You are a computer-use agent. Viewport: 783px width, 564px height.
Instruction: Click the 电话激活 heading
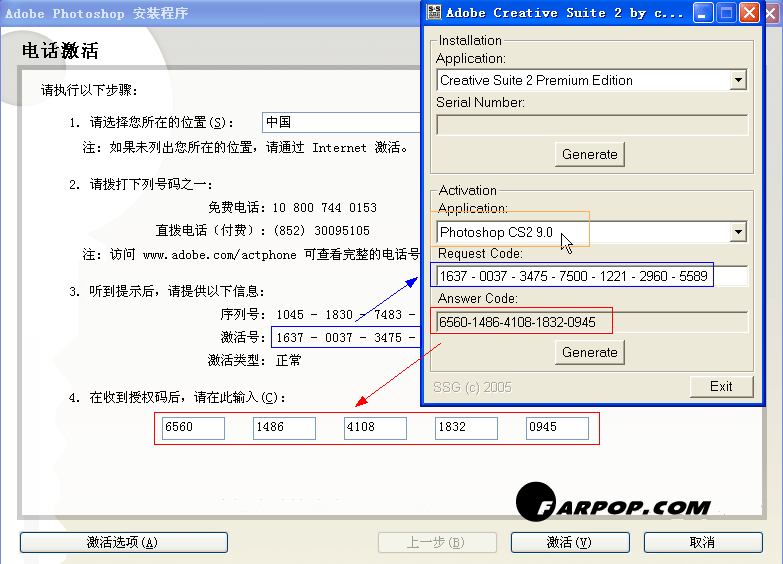click(x=60, y=51)
